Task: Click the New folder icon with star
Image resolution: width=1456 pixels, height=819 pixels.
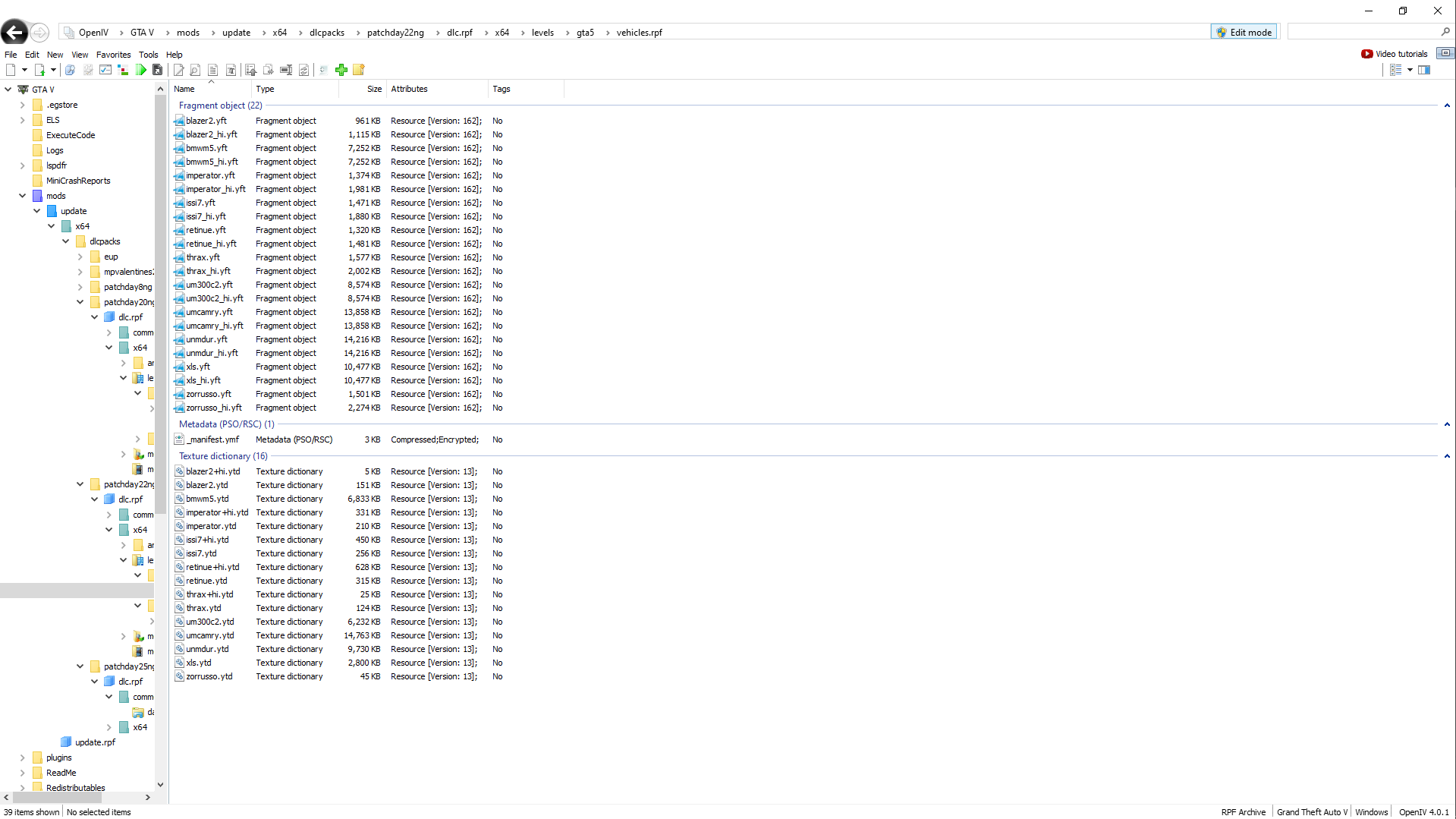Action: coord(359,70)
